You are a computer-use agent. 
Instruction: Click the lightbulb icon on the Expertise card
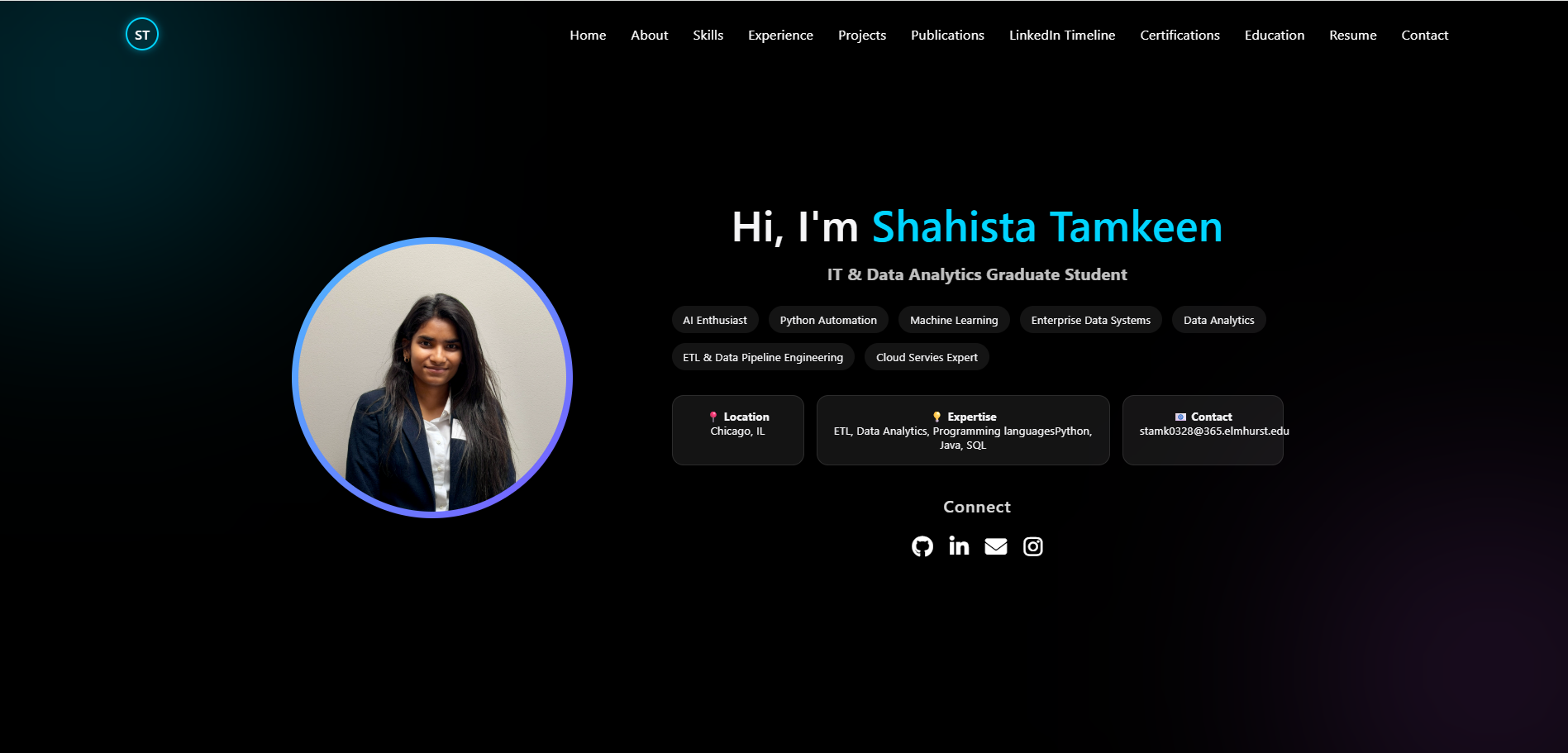click(x=936, y=417)
